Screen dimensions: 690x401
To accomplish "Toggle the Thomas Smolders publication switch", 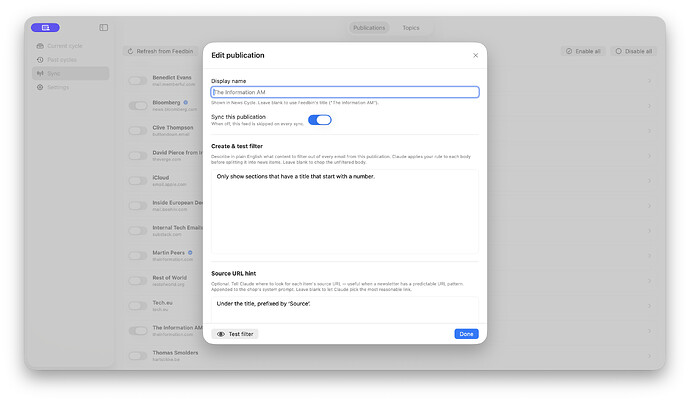I will pos(138,356).
